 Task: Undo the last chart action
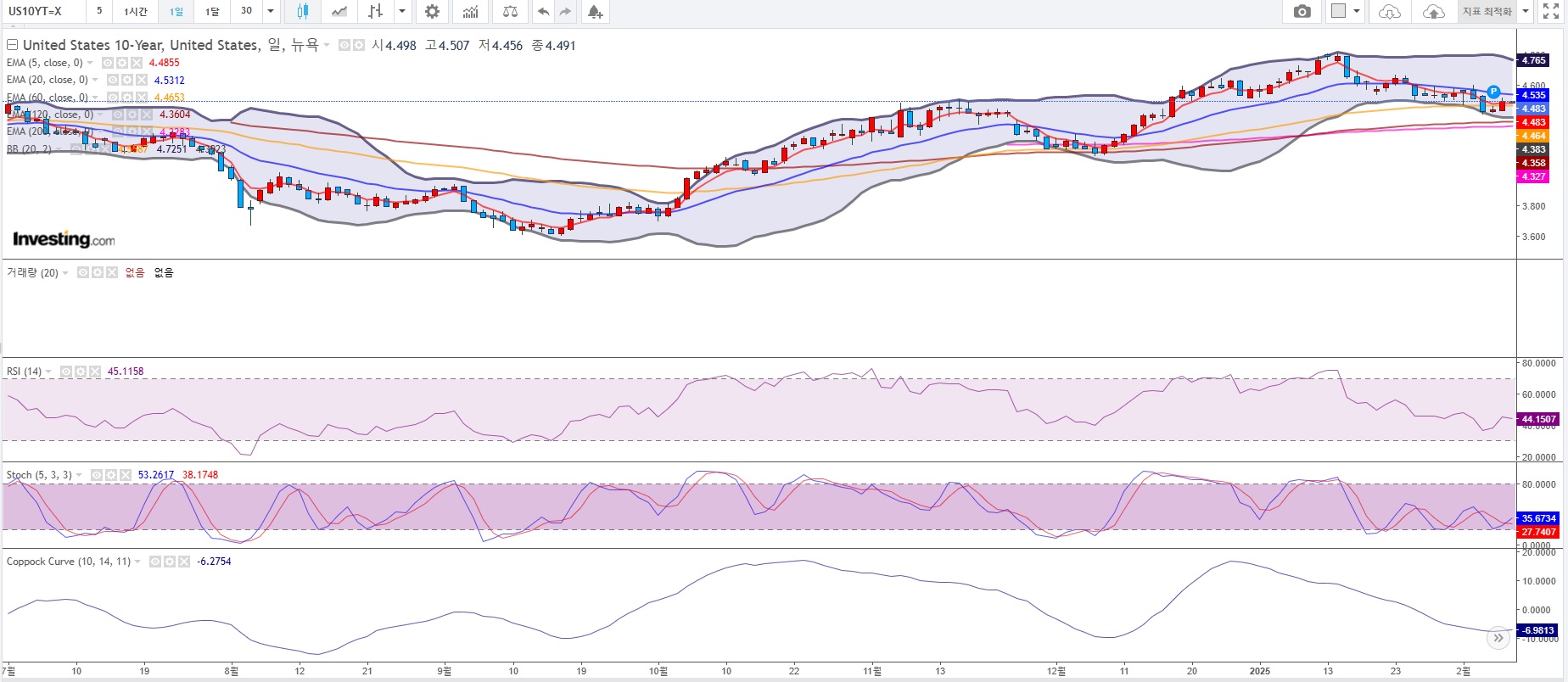tap(543, 11)
